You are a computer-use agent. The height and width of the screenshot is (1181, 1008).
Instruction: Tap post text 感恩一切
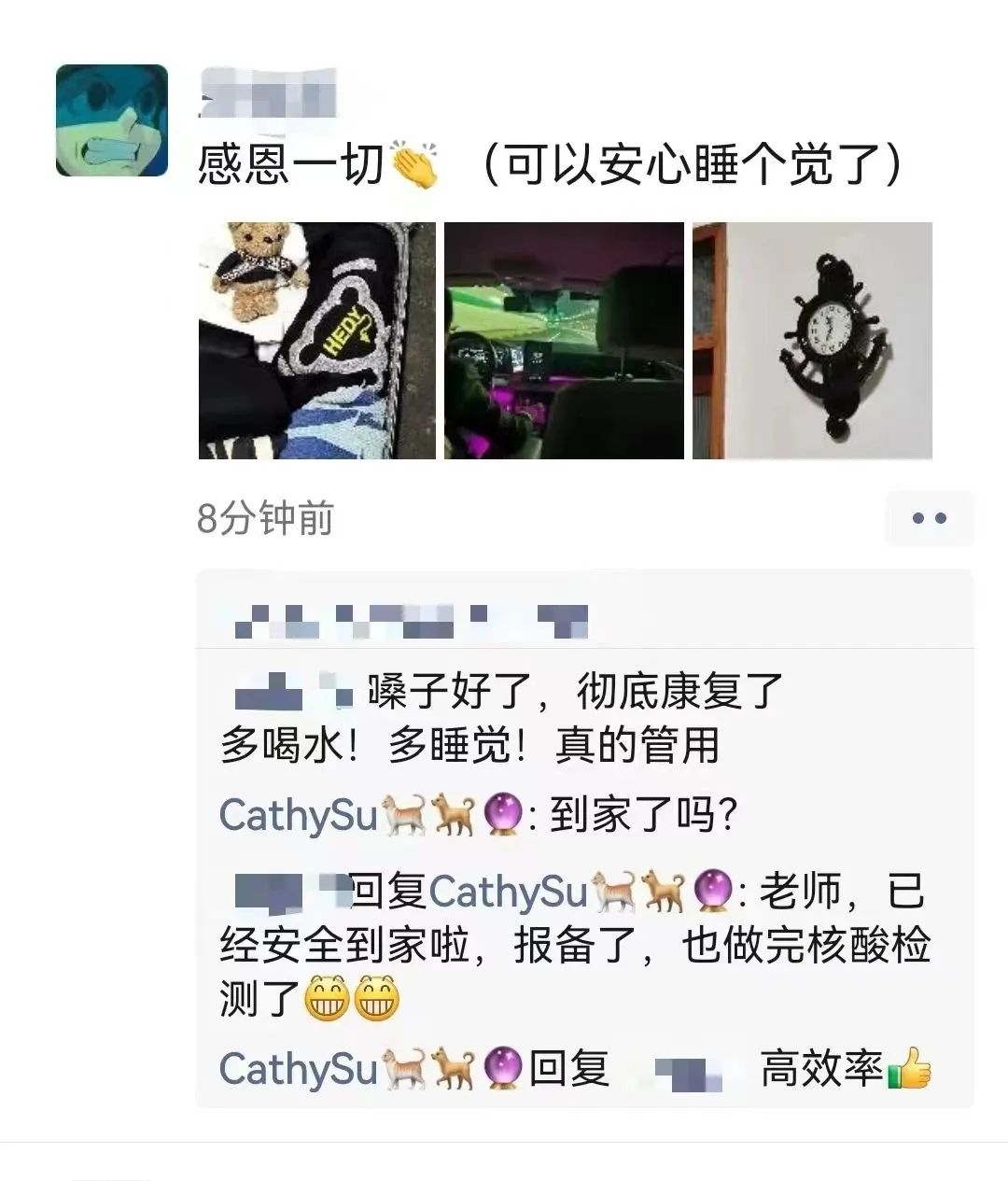pyautogui.click(x=291, y=166)
